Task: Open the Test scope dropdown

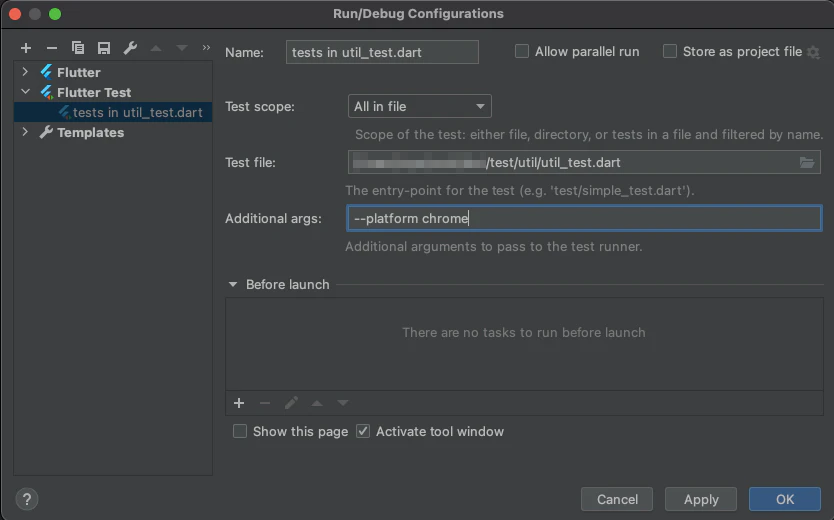Action: coord(420,106)
